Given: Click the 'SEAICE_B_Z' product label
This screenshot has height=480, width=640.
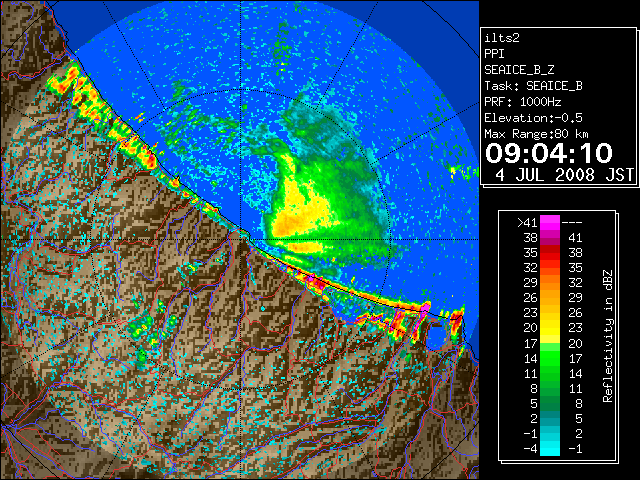Looking at the screenshot, I should 519,70.
